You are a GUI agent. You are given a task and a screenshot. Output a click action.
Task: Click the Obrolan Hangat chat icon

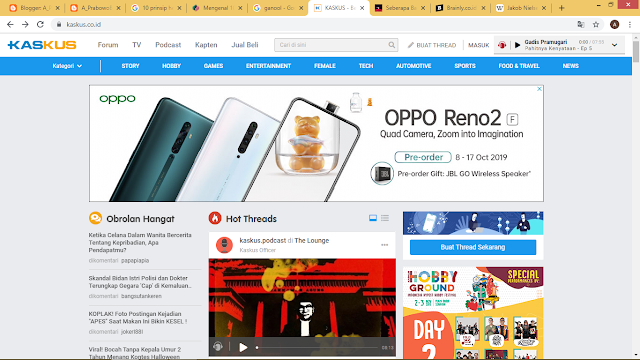click(96, 218)
